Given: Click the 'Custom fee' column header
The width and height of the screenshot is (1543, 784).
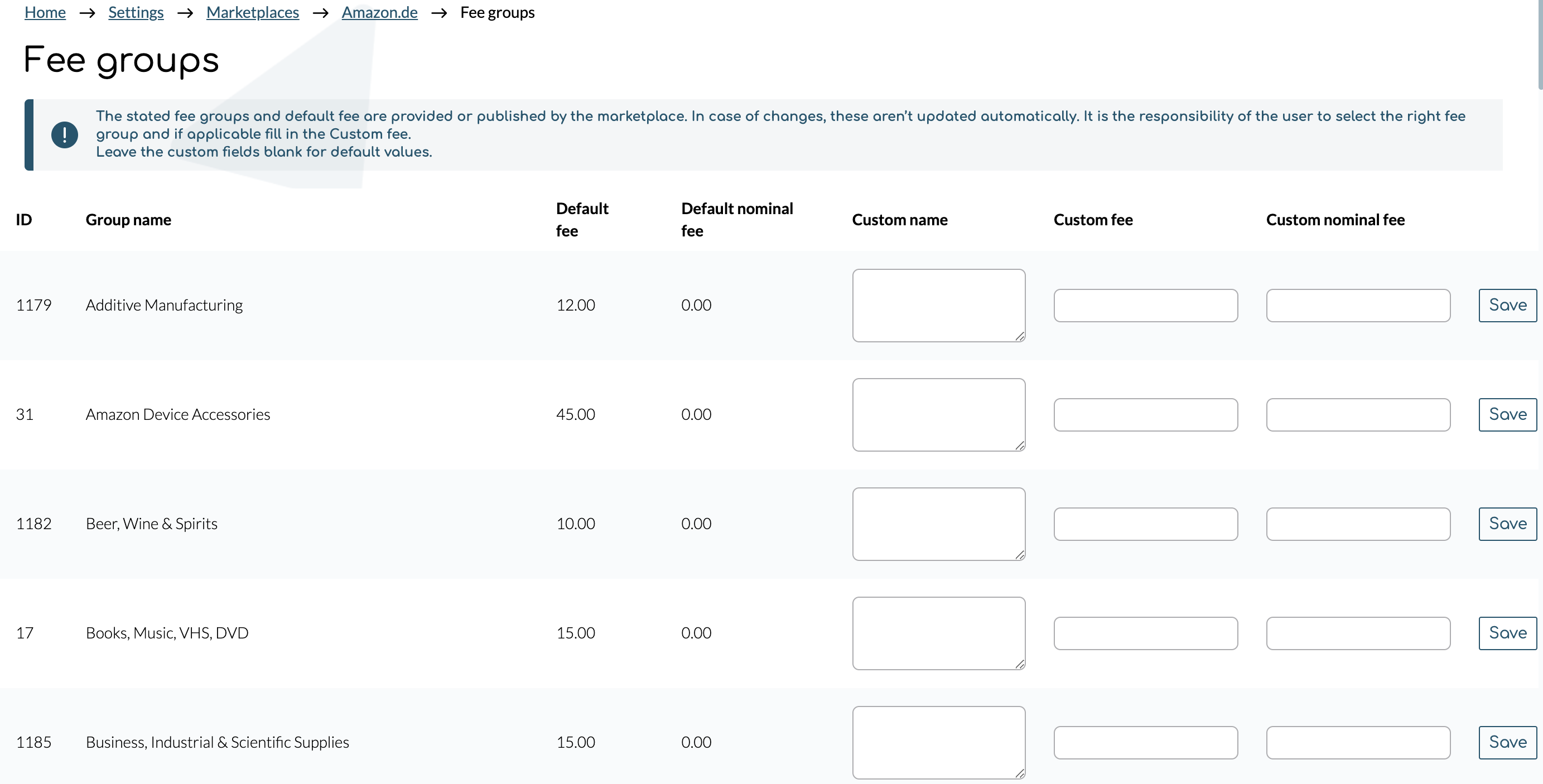Looking at the screenshot, I should coord(1093,220).
